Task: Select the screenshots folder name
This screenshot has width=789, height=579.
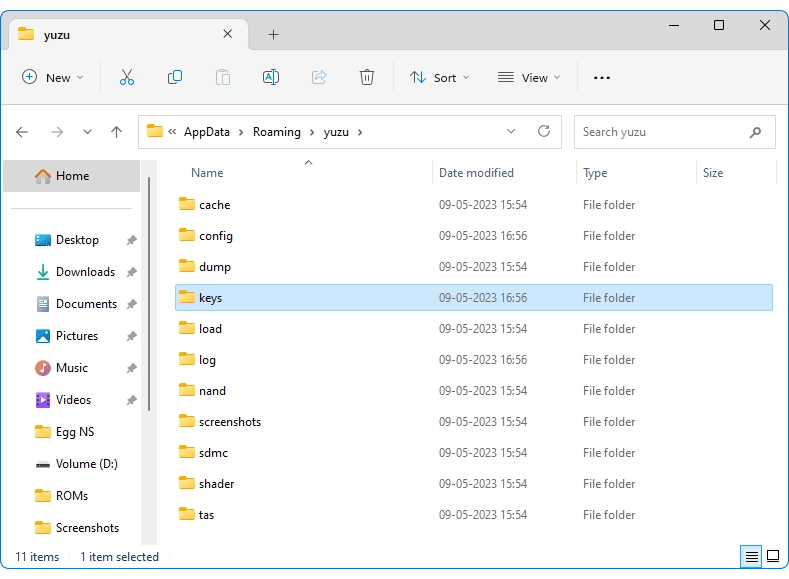Action: (230, 422)
